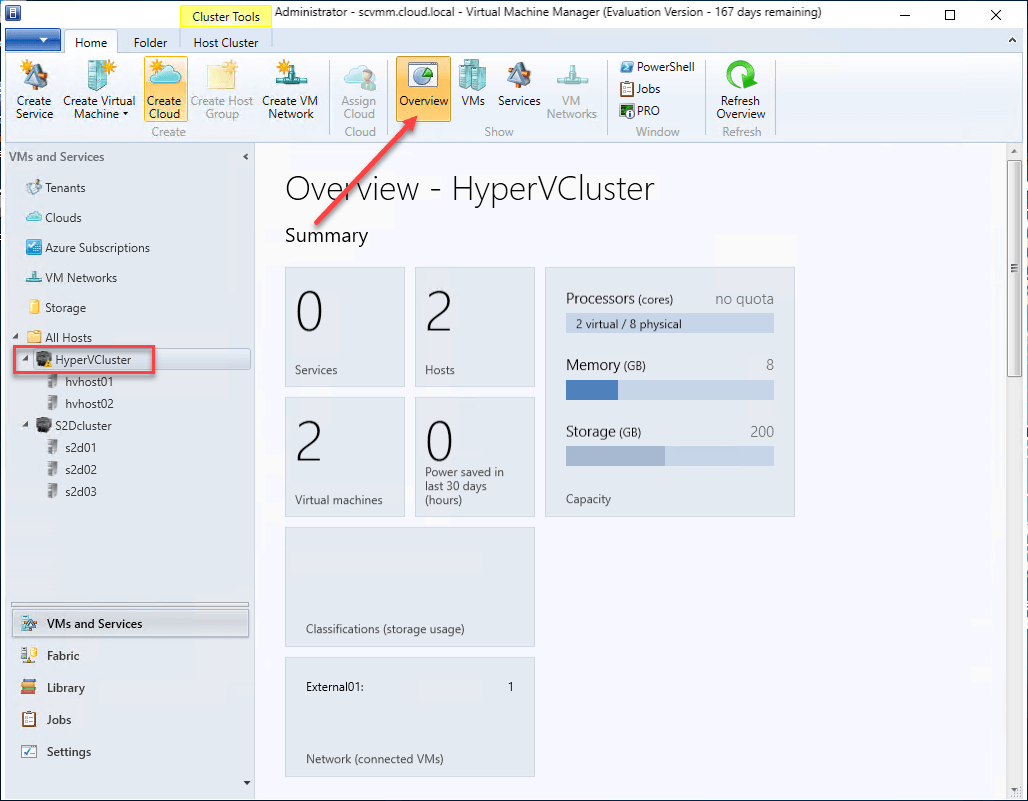
Task: Open the Settings workspace
Action: point(130,752)
